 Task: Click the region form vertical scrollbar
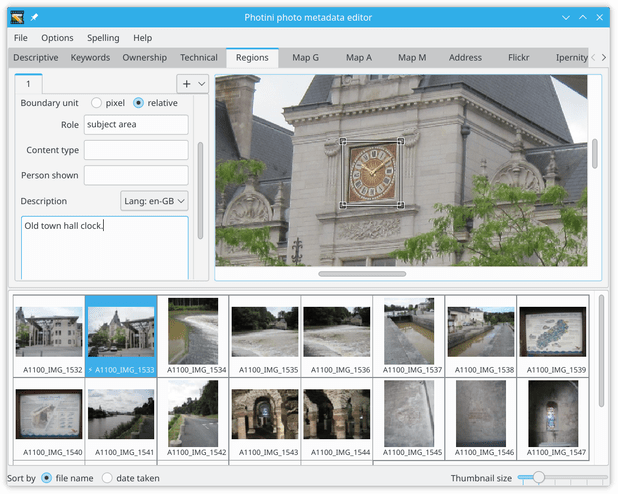click(x=200, y=190)
